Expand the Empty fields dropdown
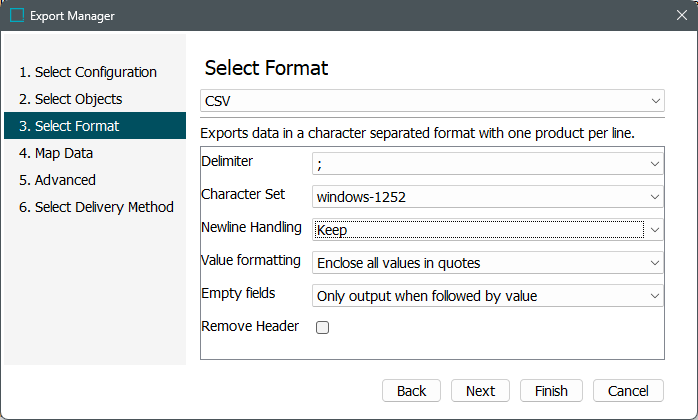The image size is (698, 420). pos(655,296)
